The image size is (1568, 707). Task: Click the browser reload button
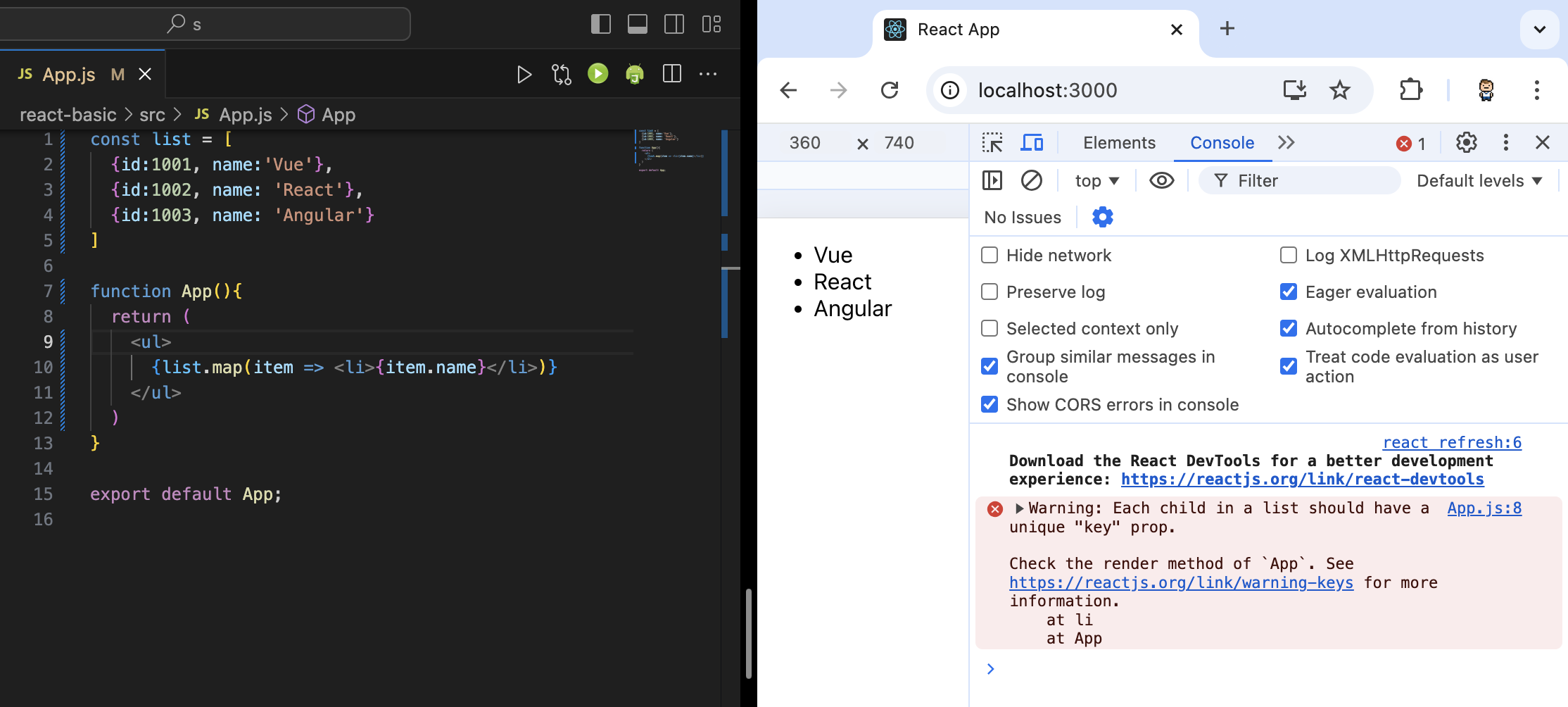(890, 90)
